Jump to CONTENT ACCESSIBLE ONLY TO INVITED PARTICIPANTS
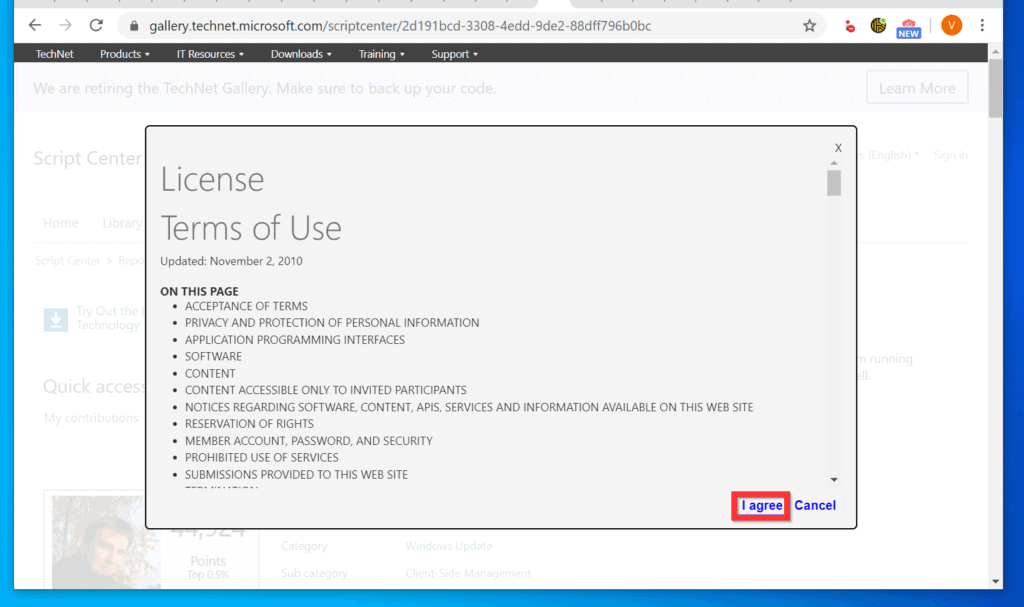 325,390
